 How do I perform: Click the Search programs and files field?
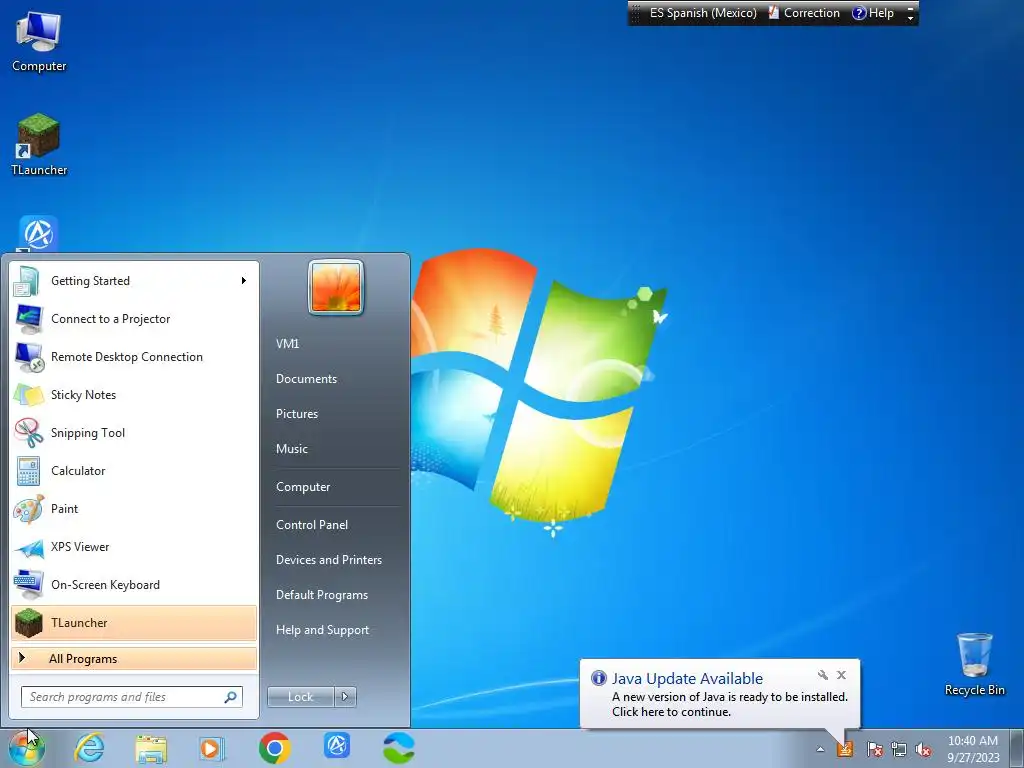(131, 697)
